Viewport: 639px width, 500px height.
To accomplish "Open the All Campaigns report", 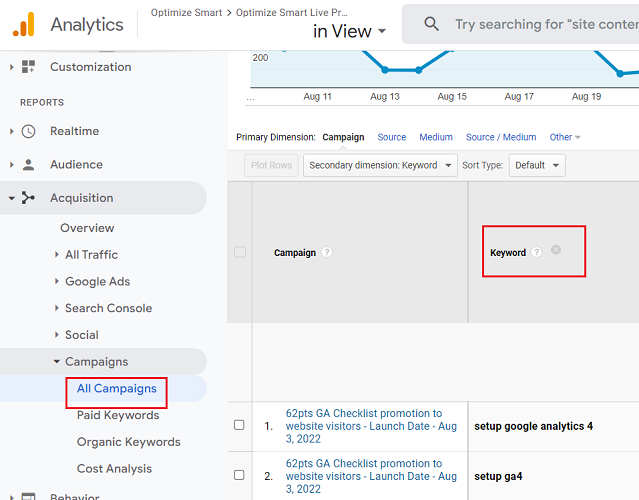I will tap(117, 388).
